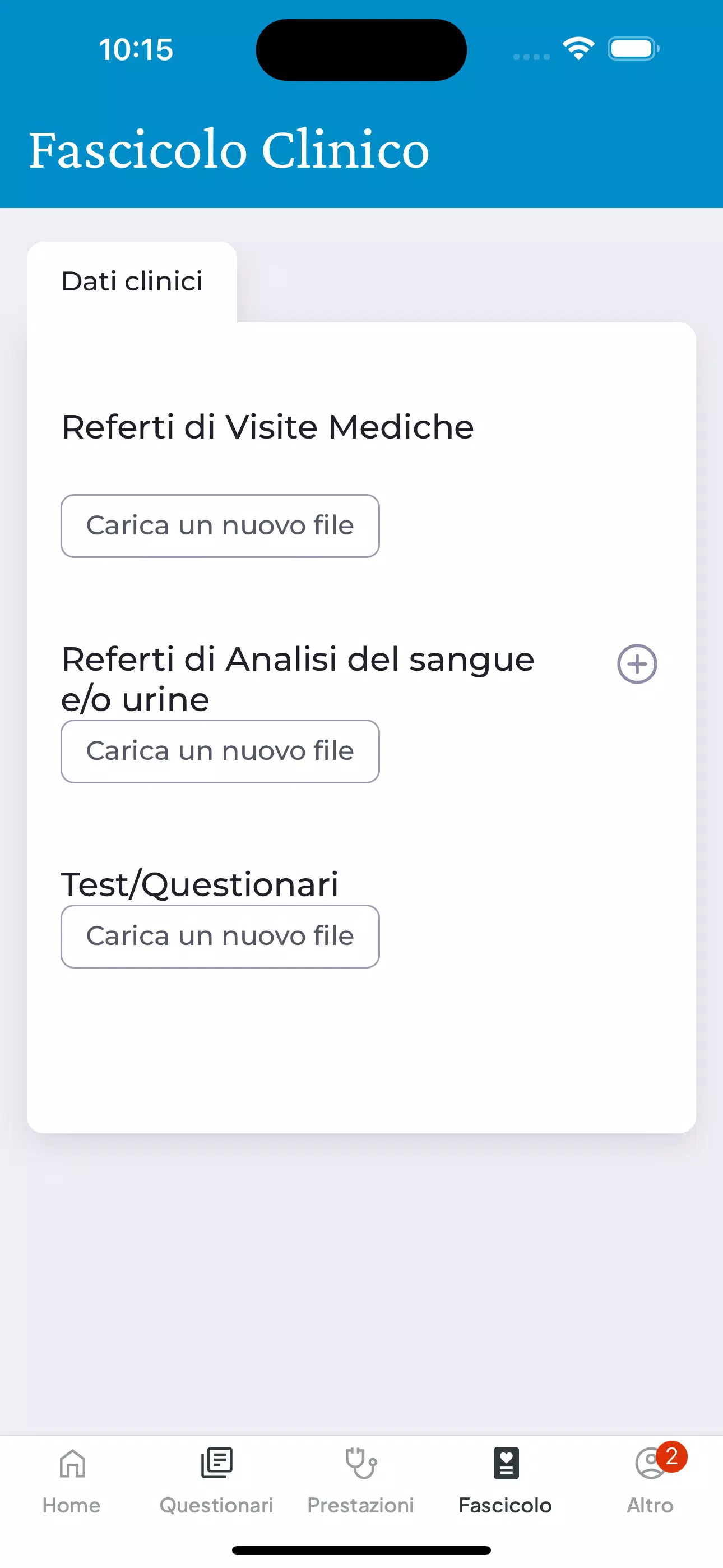Upload a new file under Visite Mediche

[220, 526]
